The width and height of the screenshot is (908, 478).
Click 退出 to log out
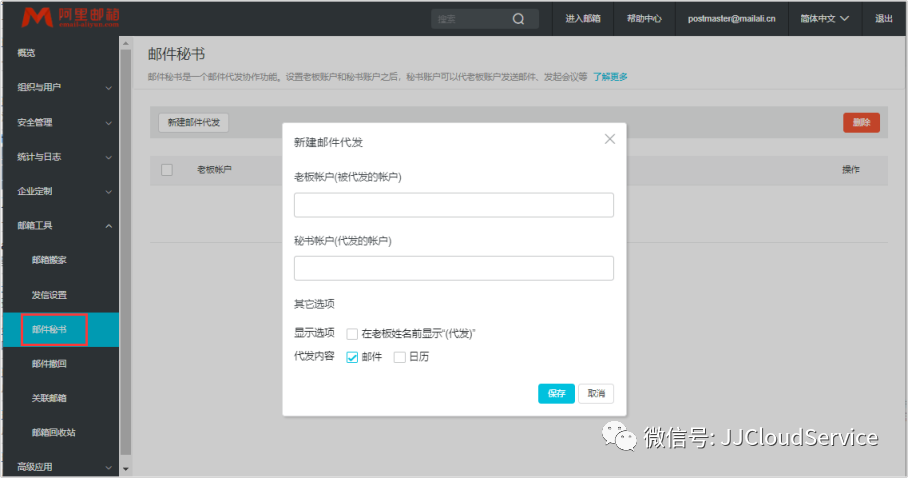pyautogui.click(x=884, y=19)
